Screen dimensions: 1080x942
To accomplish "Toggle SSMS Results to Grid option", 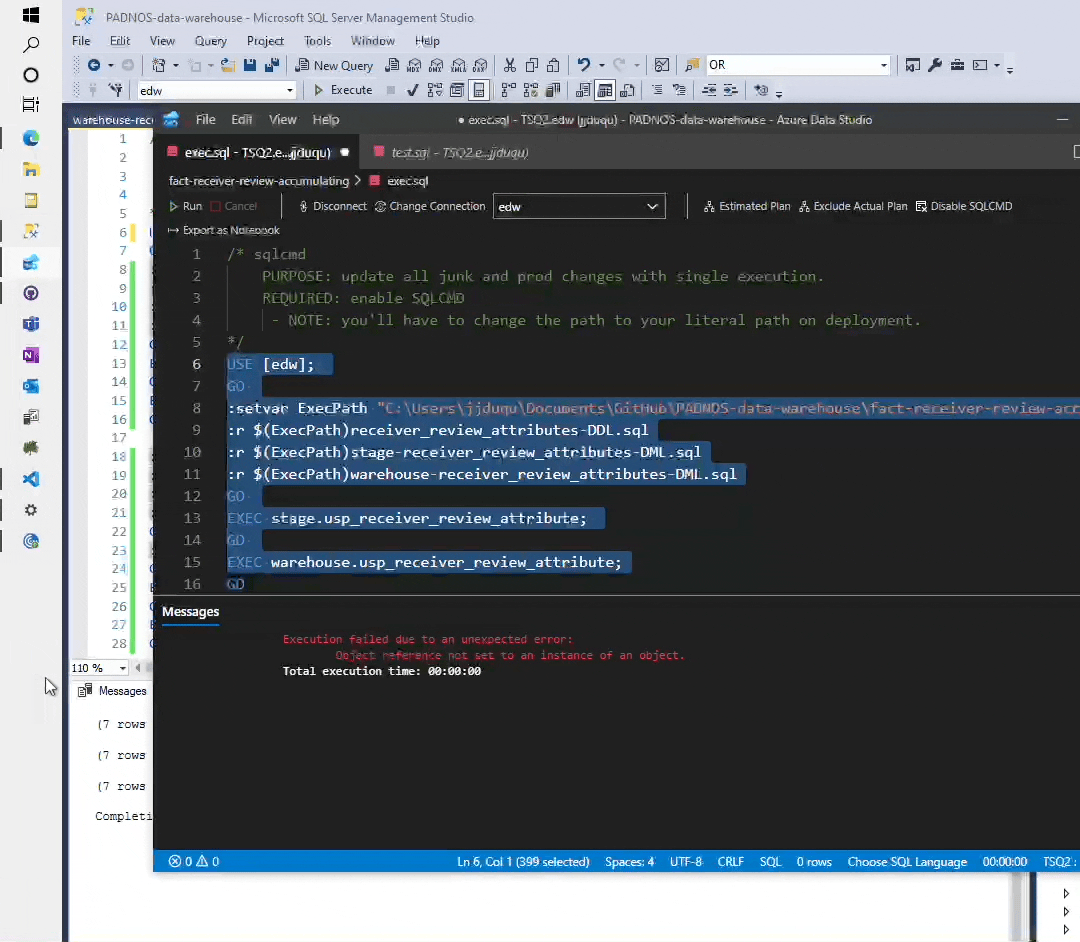I will [x=605, y=90].
